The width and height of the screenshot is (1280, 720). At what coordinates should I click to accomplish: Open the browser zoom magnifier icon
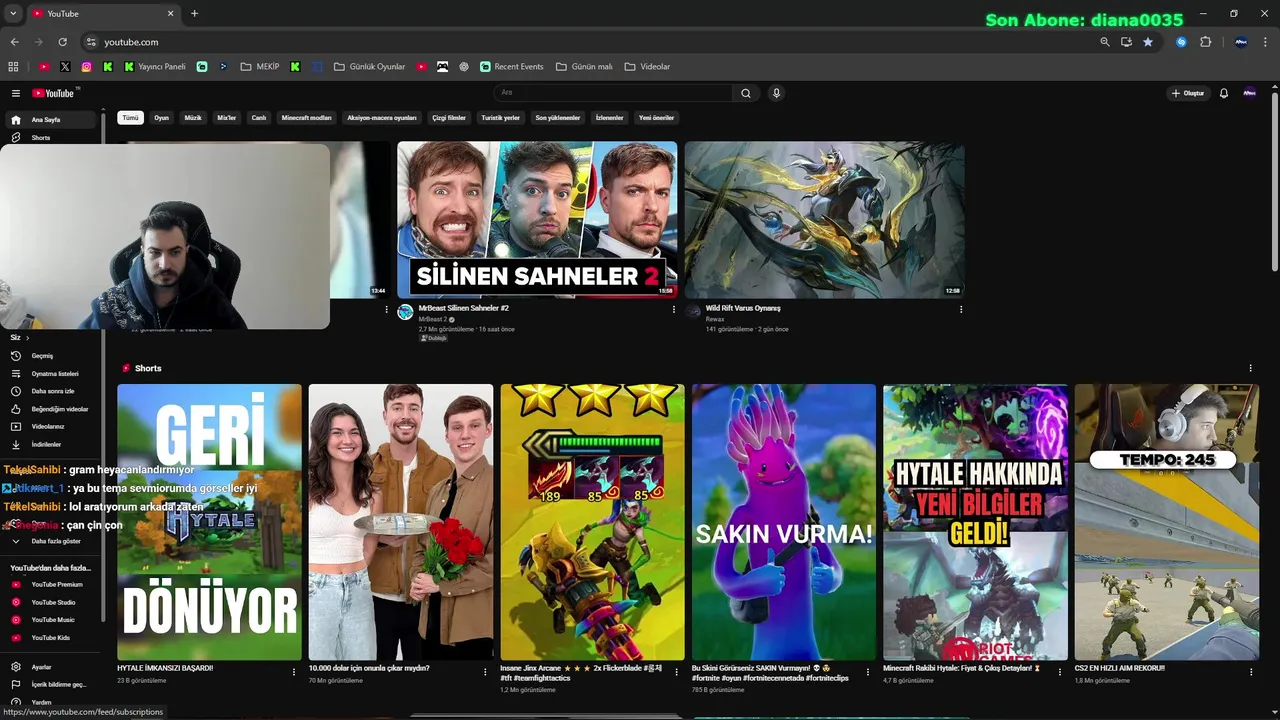(1104, 42)
